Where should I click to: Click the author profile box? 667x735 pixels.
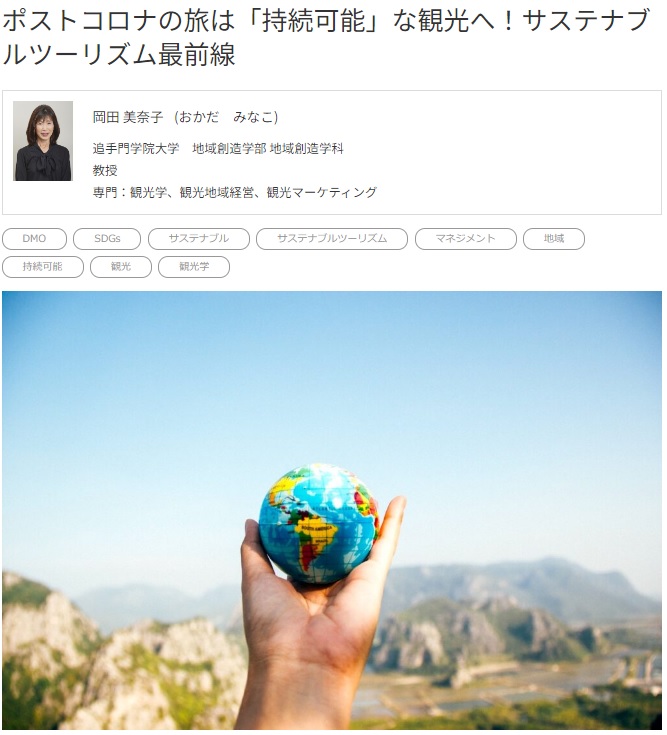(x=332, y=152)
